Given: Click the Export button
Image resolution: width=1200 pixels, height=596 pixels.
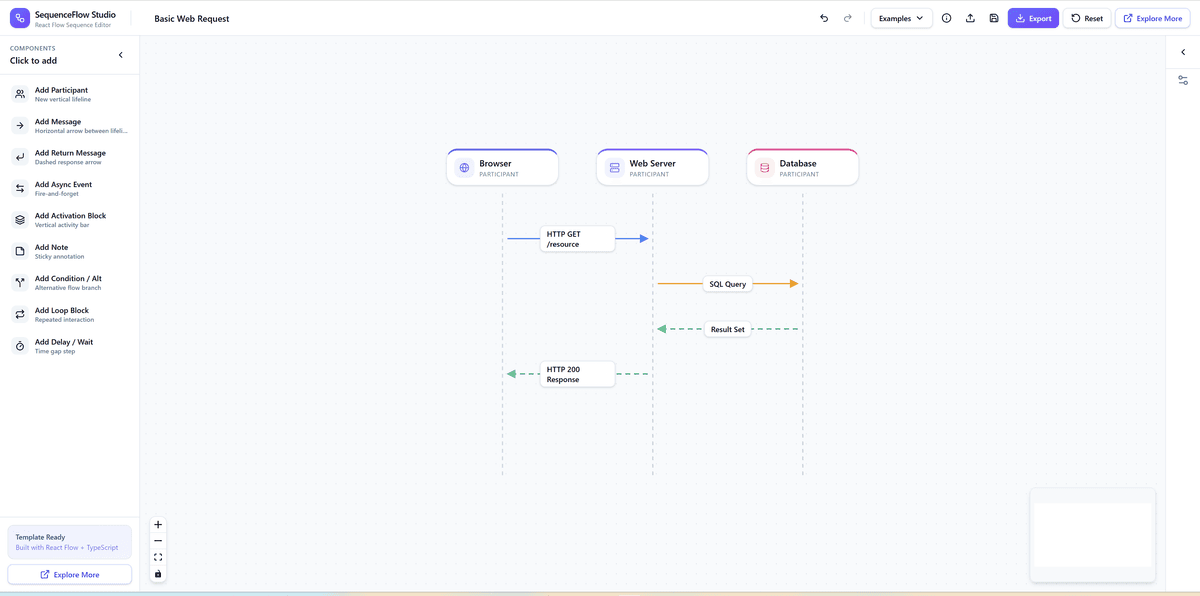Looking at the screenshot, I should click(1033, 18).
